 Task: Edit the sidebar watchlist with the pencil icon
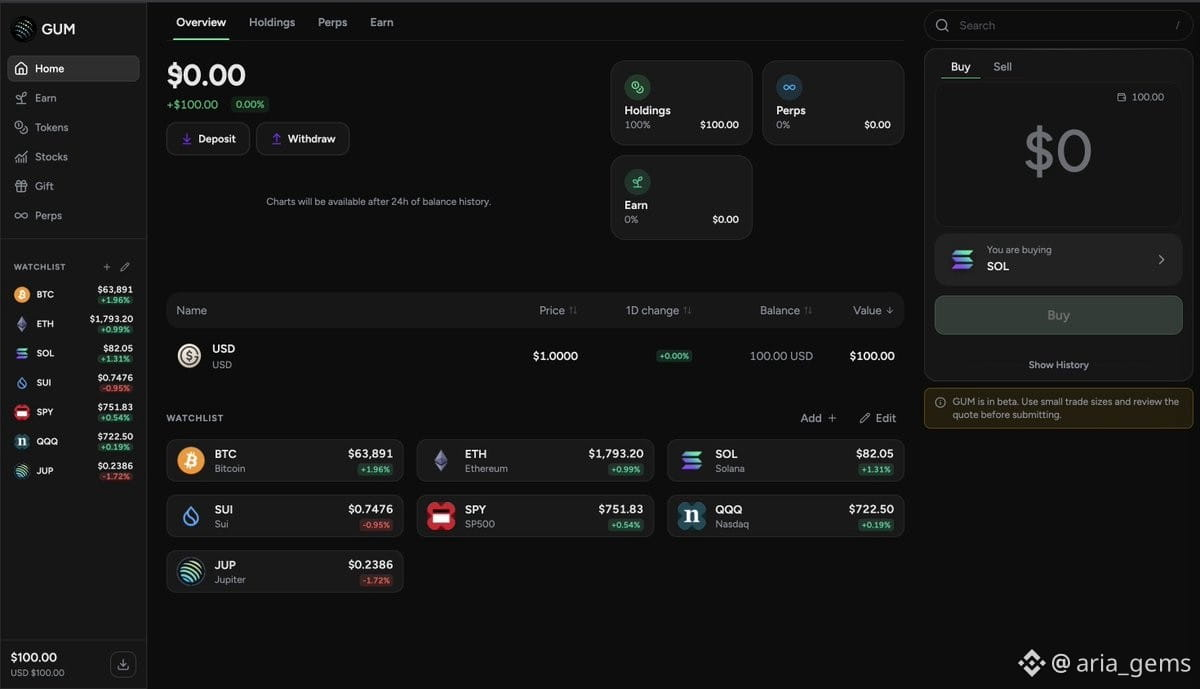pyautogui.click(x=125, y=267)
